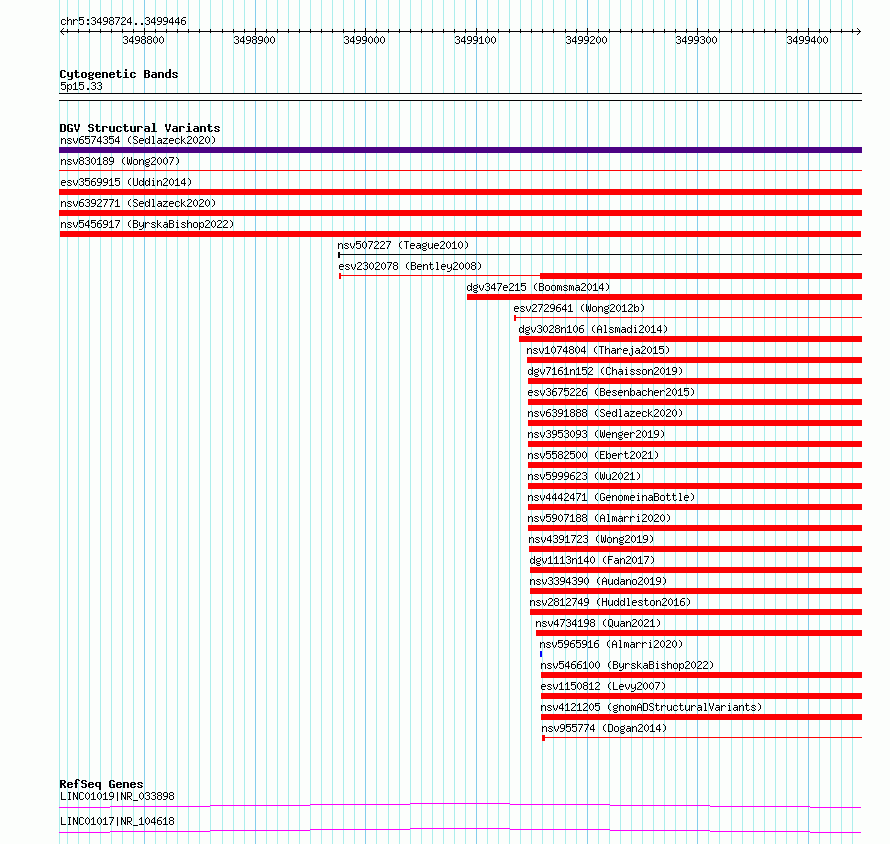
Task: Click nsv507227 (Teague2010) variant label
Action: tap(403, 245)
